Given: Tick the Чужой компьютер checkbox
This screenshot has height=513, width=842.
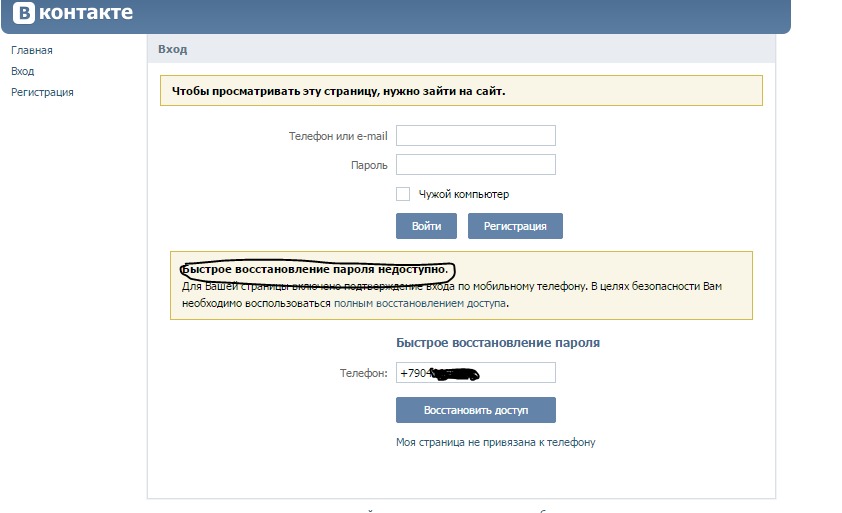Looking at the screenshot, I should click(403, 194).
